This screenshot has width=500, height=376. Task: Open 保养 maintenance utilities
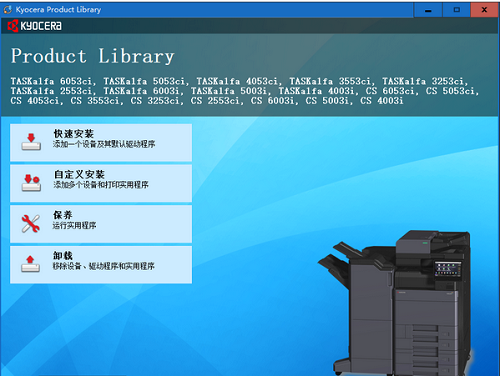coord(101,224)
